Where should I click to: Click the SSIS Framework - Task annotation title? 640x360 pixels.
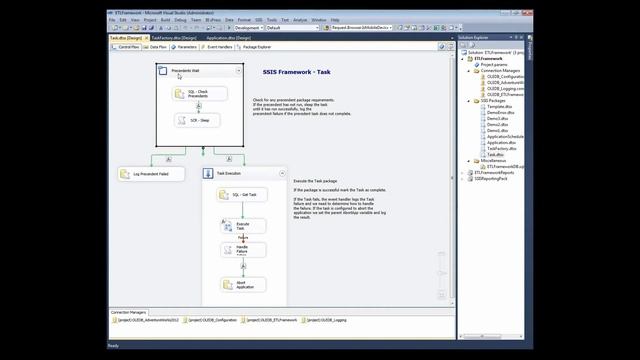[x=297, y=72]
